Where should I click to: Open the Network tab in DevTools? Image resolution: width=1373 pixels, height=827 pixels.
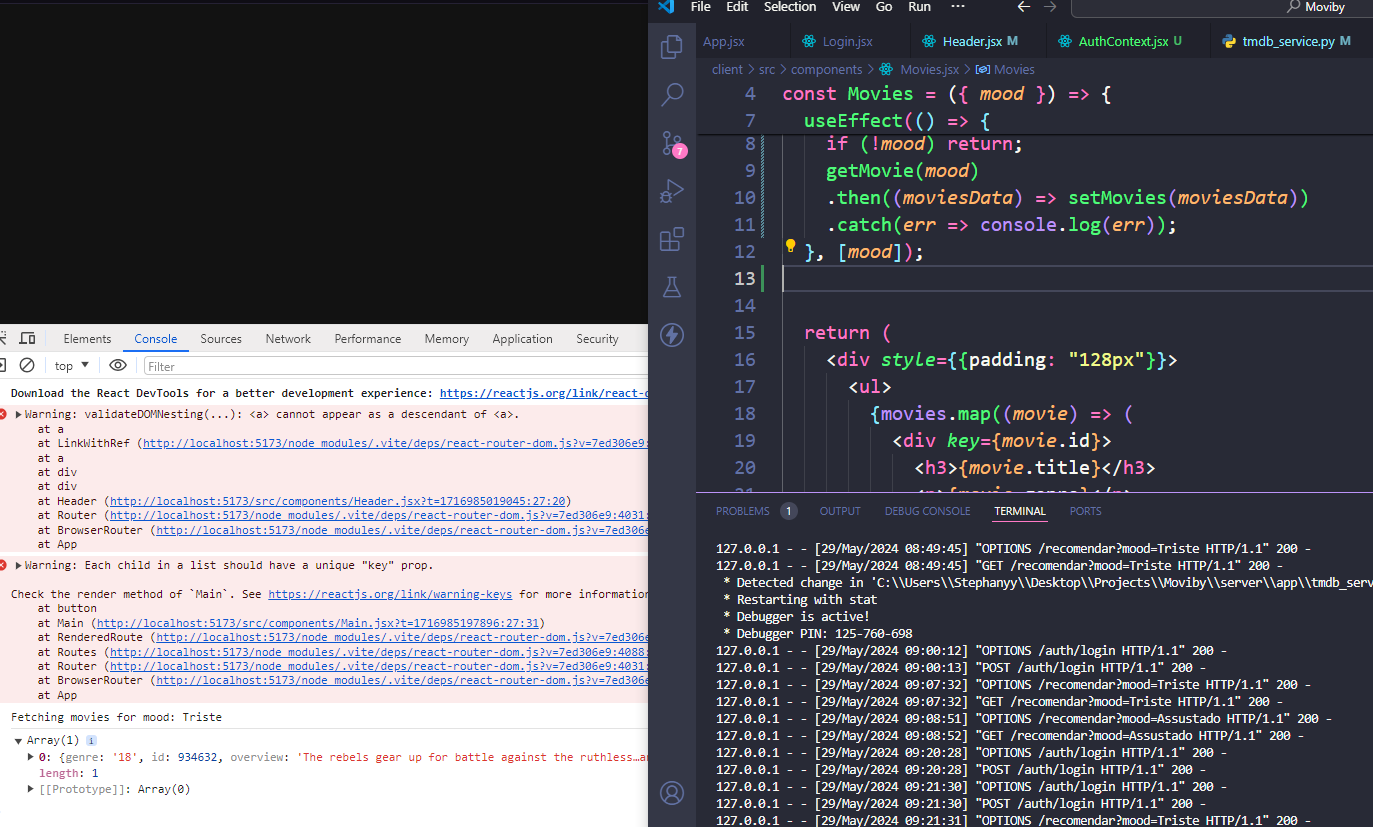click(x=288, y=339)
